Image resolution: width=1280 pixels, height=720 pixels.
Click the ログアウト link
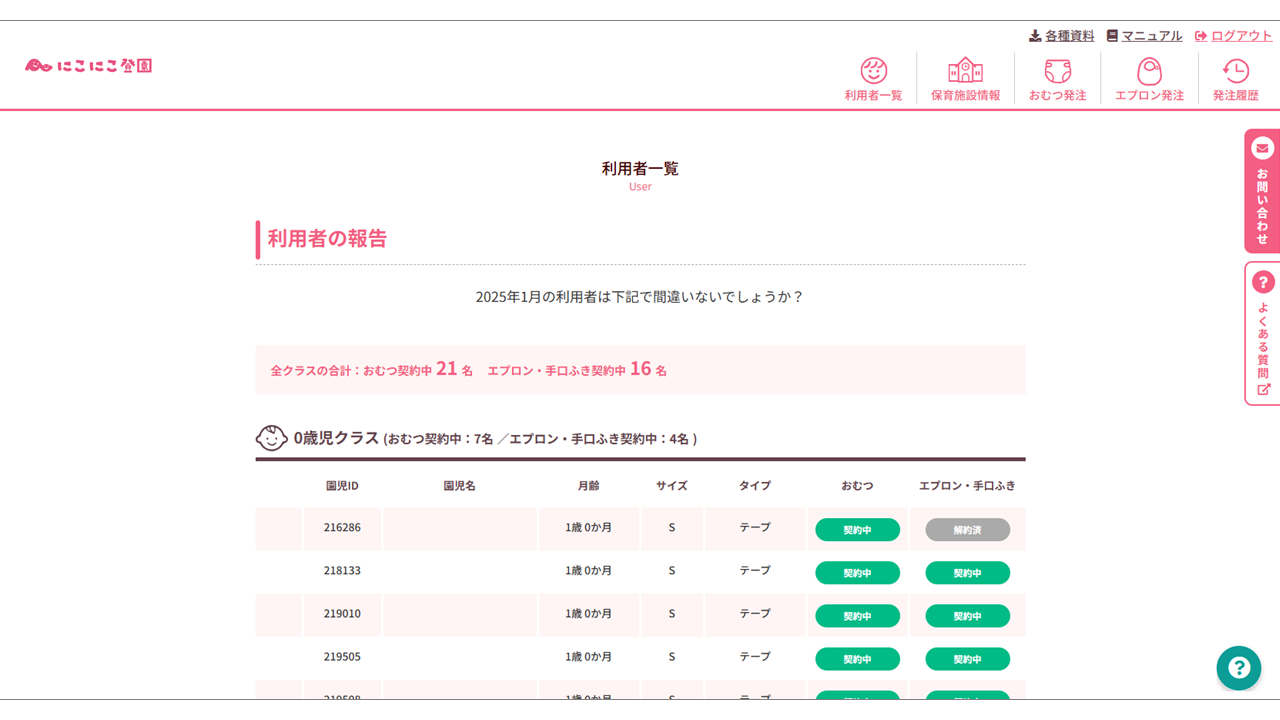(x=1242, y=36)
